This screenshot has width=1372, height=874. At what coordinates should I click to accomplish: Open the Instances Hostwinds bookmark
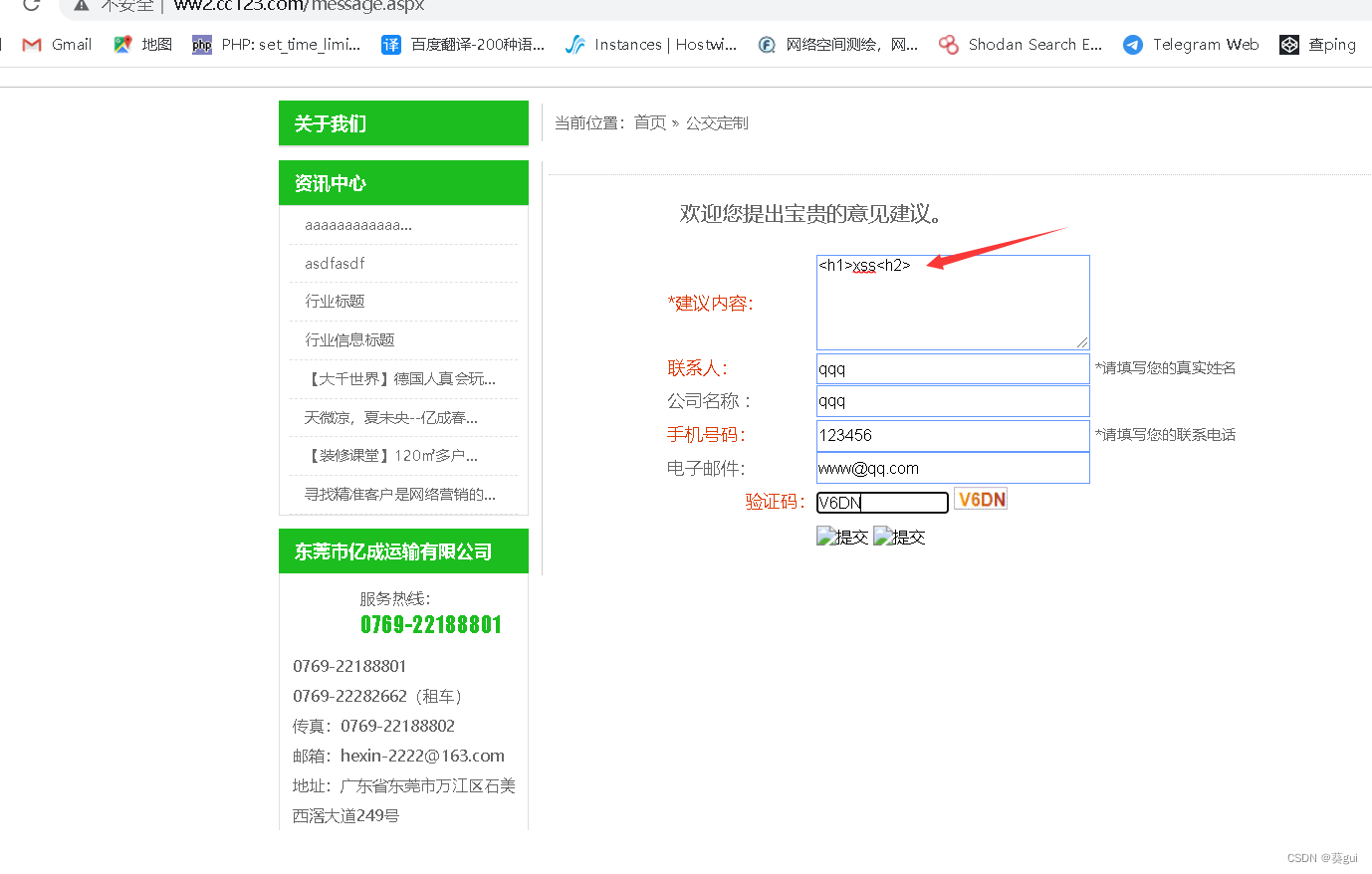(651, 45)
